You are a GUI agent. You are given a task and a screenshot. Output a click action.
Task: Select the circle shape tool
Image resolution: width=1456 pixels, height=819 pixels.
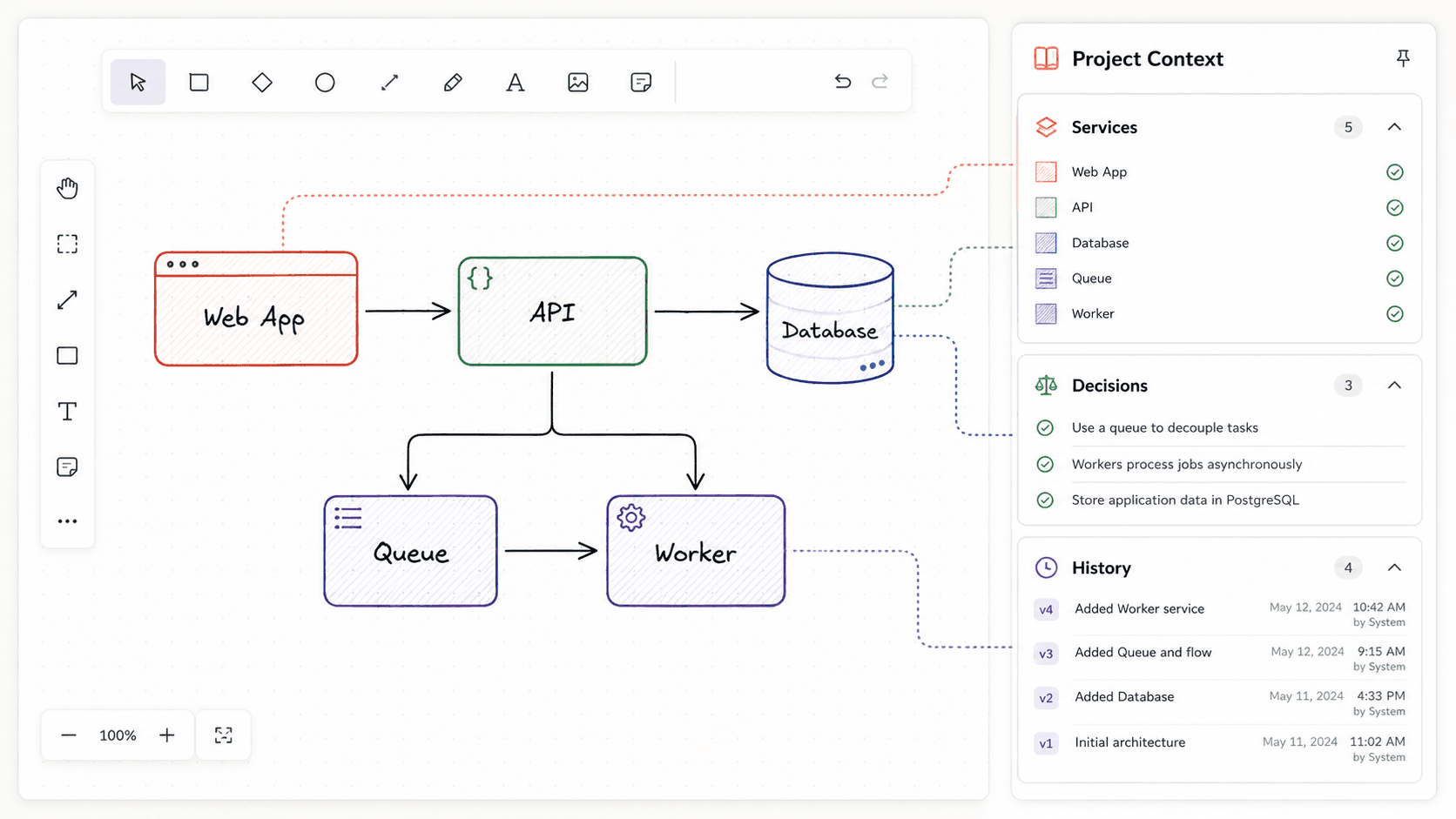click(x=325, y=82)
